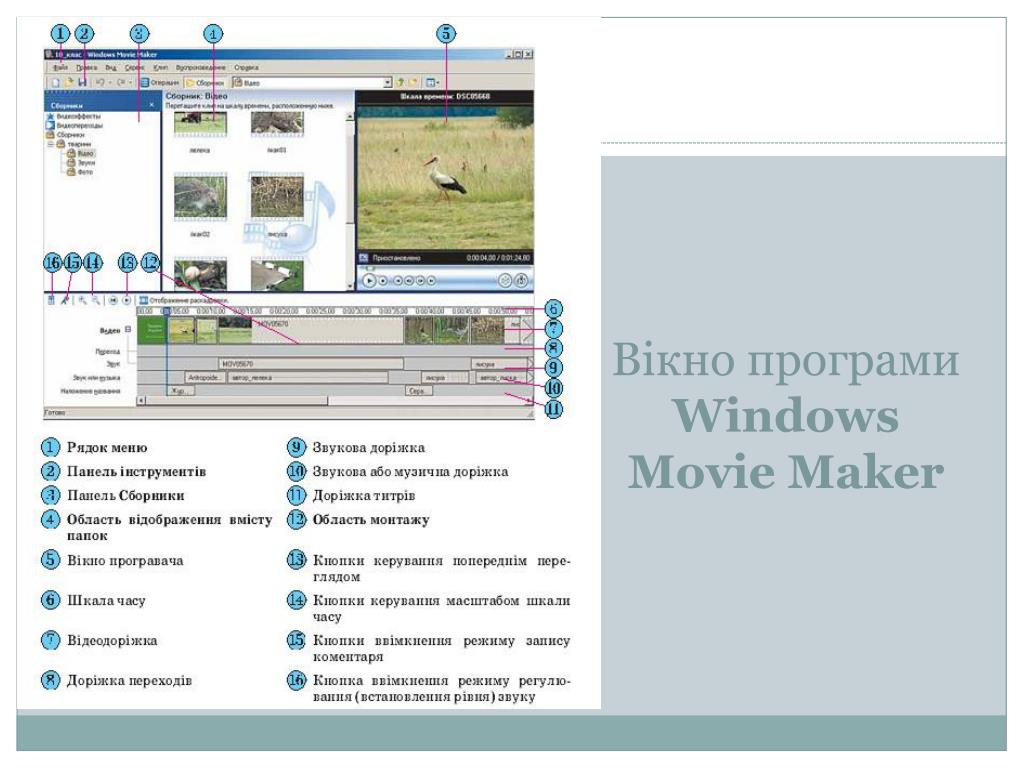Select the Відео folder in the tree
Image resolution: width=1024 pixels, height=768 pixels.
click(x=80, y=153)
